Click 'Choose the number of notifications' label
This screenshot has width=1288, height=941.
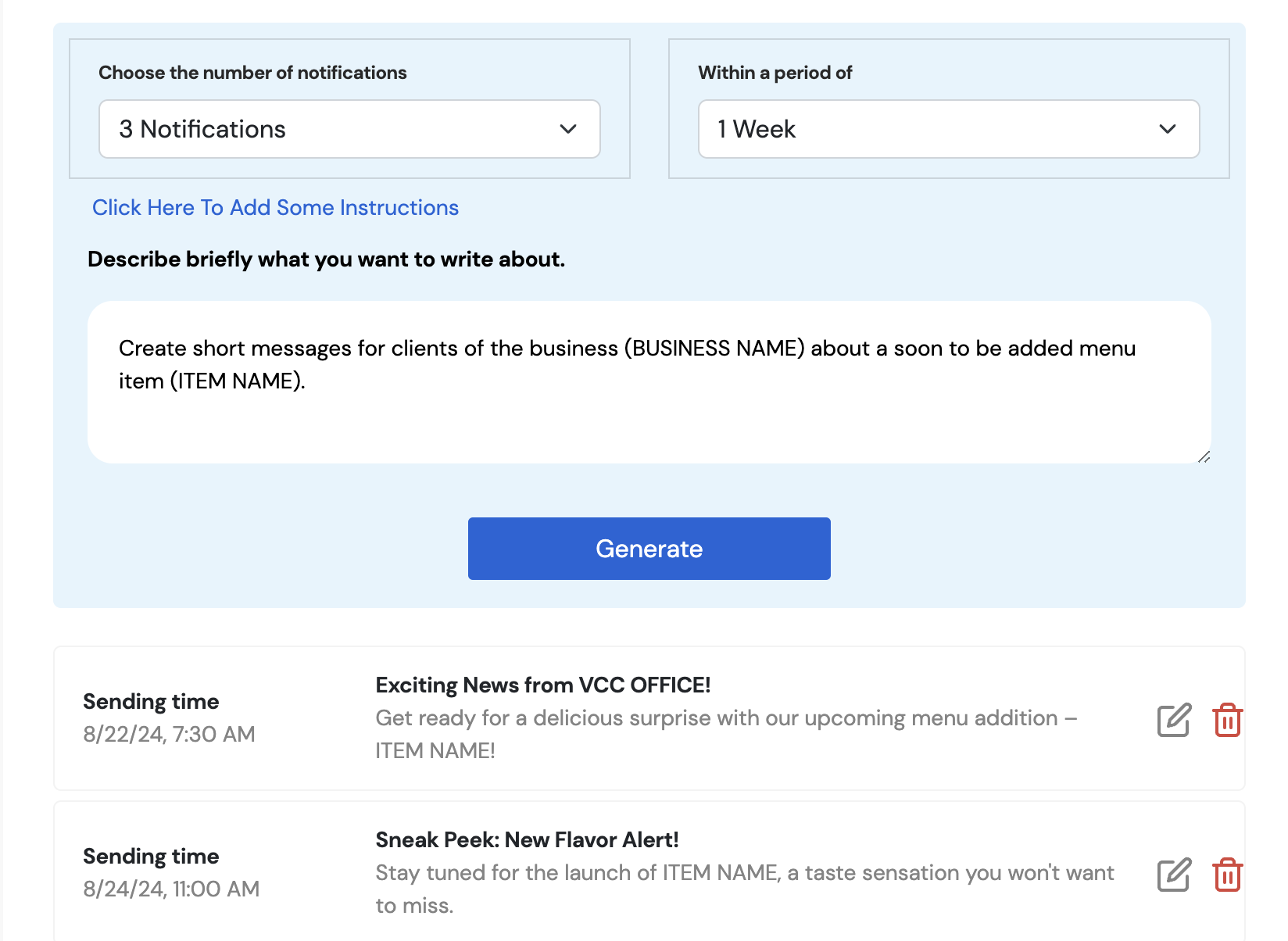tap(252, 73)
